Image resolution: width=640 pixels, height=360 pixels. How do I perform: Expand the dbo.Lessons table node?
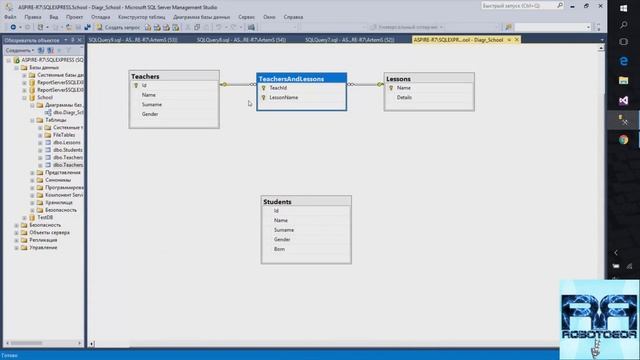pyautogui.click(x=40, y=143)
